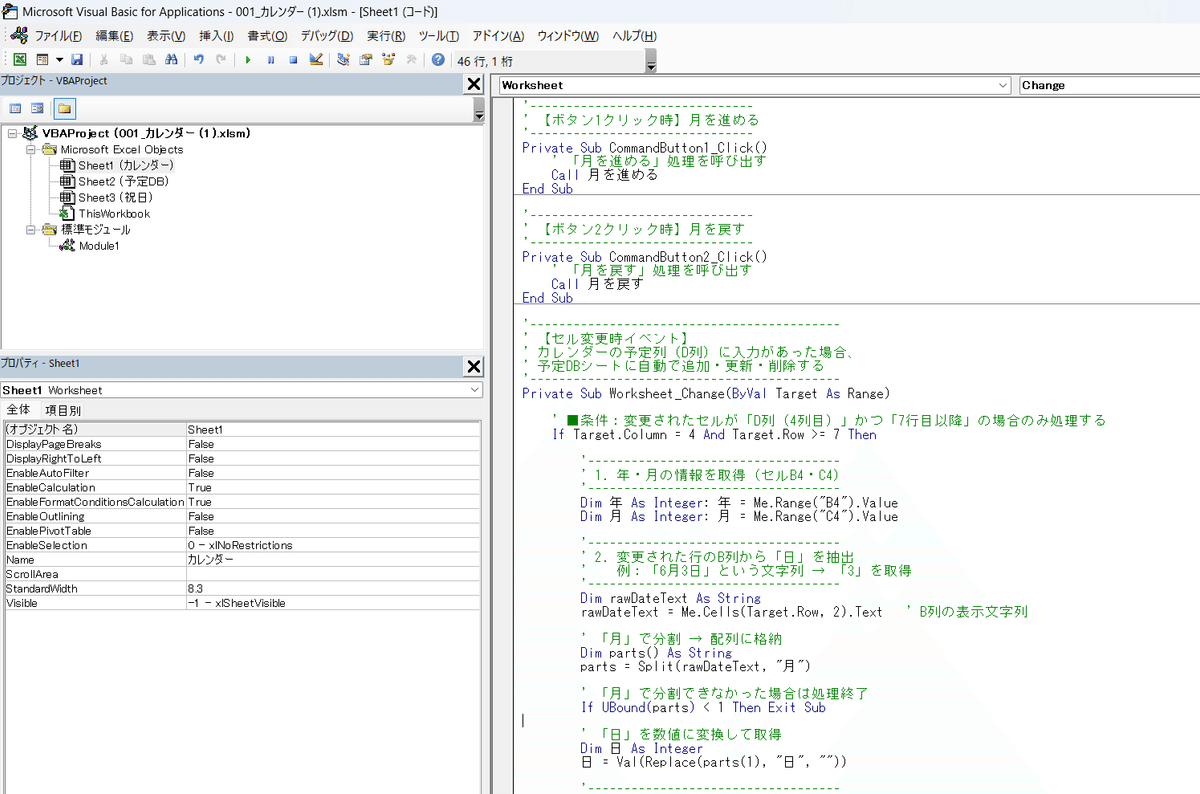Switch to Excel with the View Excel icon
Image resolution: width=1200 pixels, height=794 pixels.
coord(18,59)
